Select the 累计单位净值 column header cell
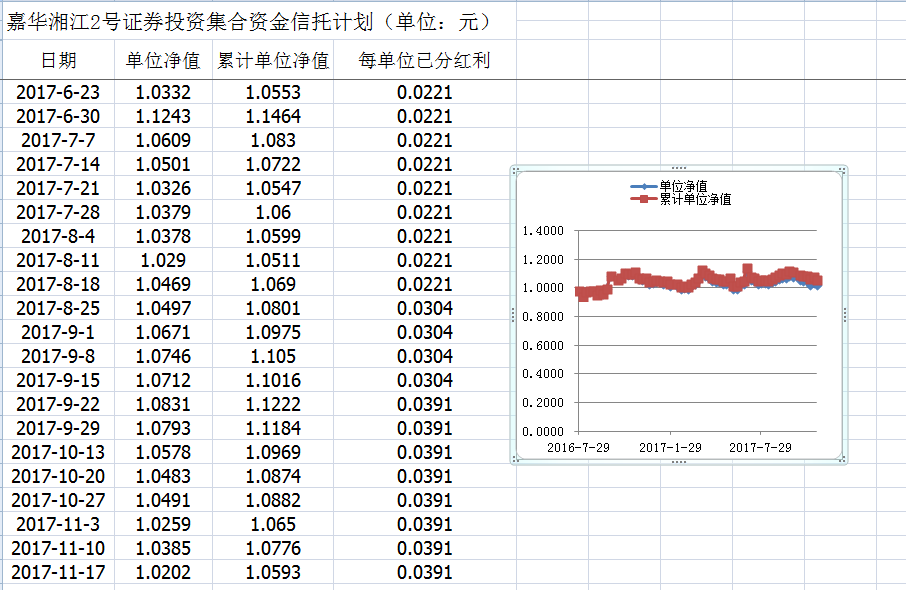This screenshot has width=906, height=590. point(273,61)
